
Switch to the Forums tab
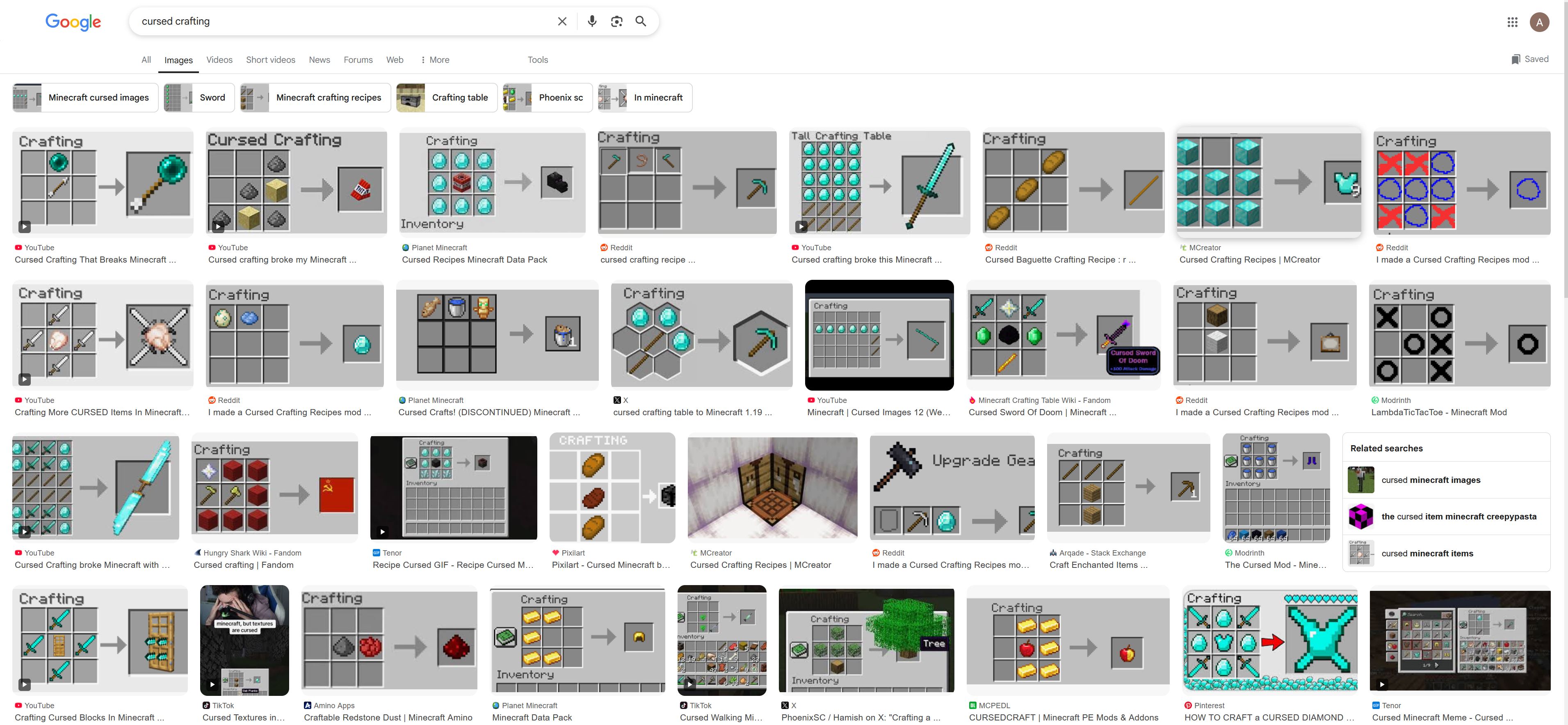coord(358,59)
